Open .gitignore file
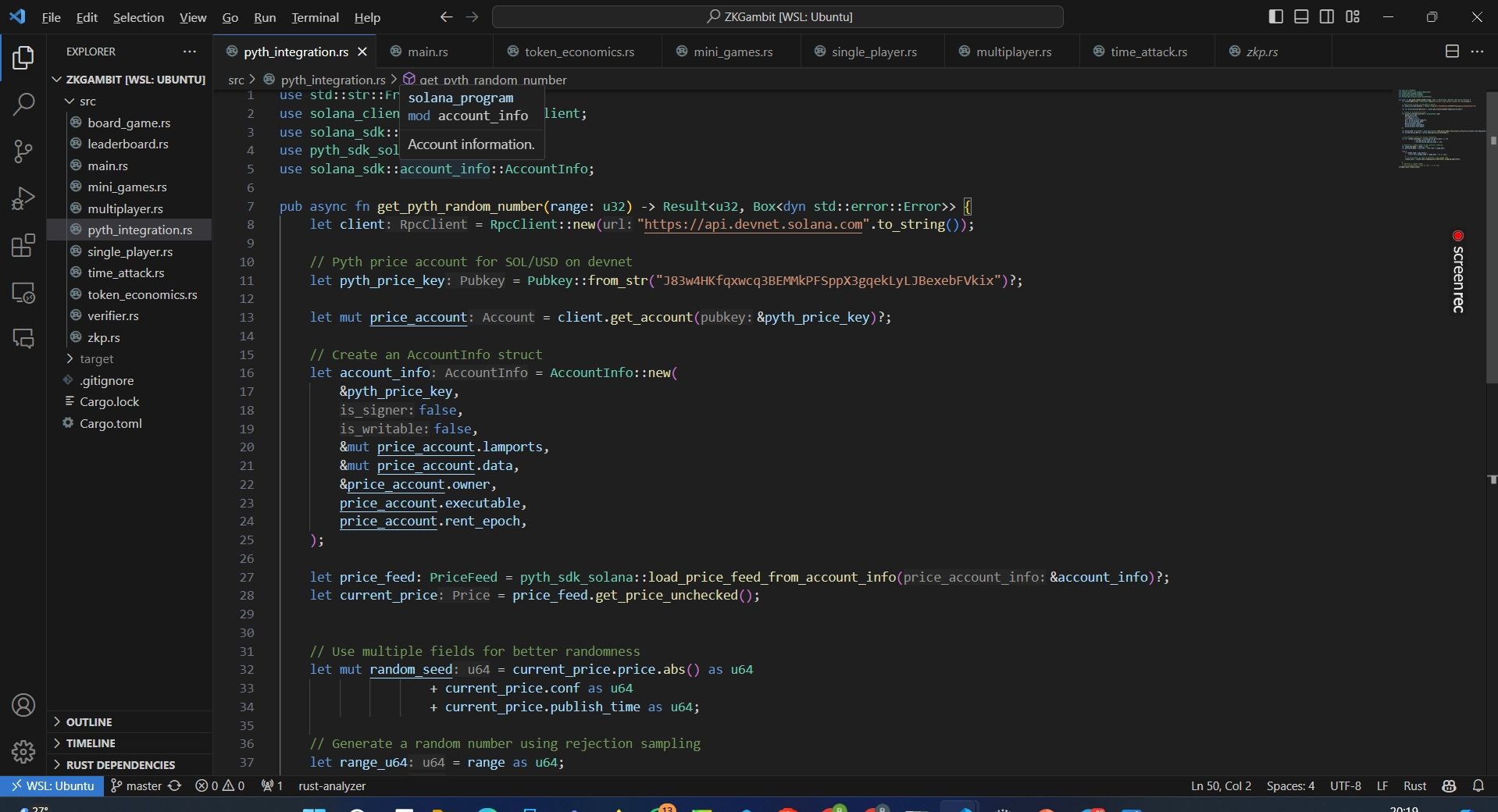1498x812 pixels. point(130,380)
